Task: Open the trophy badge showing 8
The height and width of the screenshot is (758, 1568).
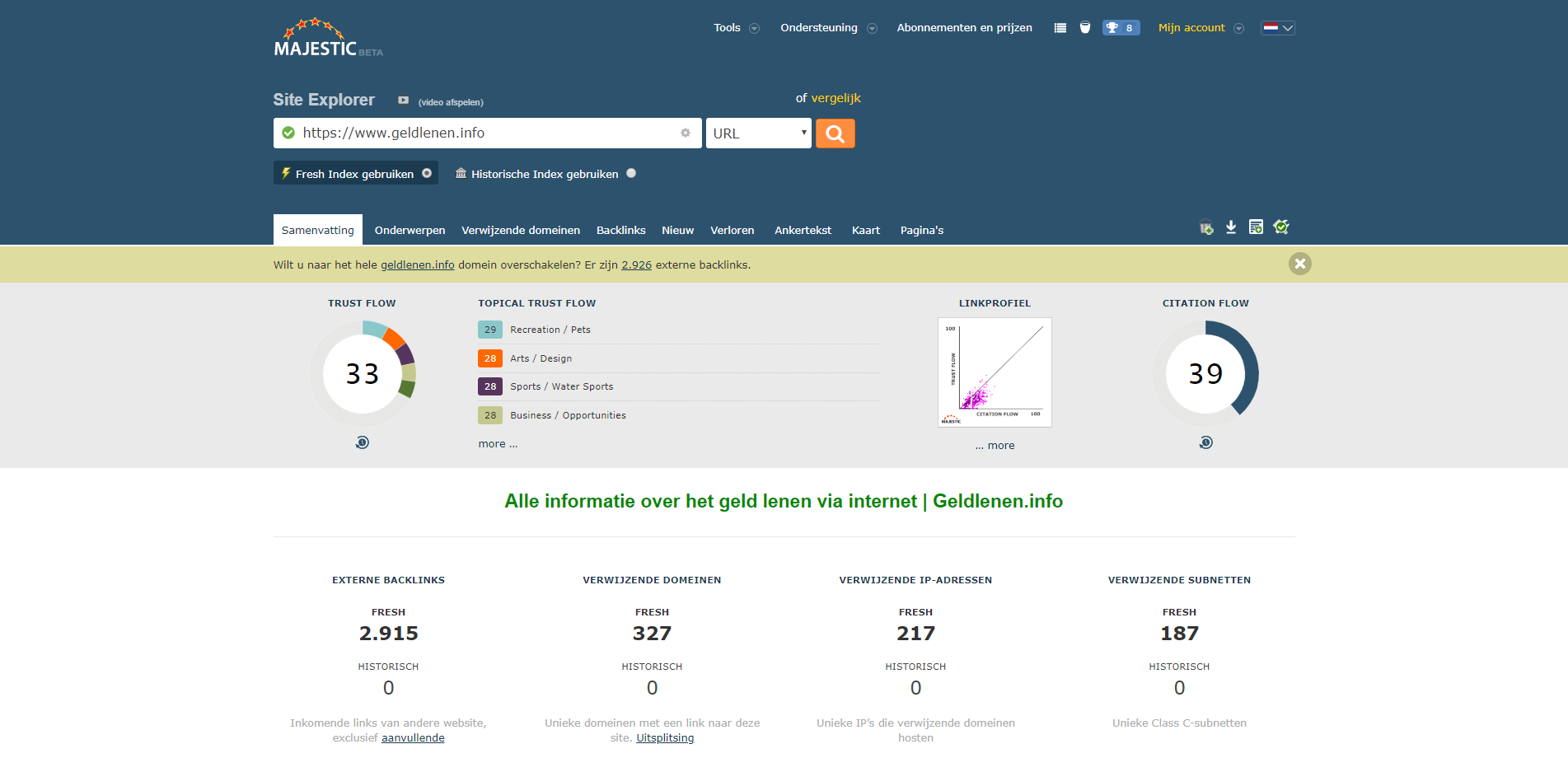Action: pyautogui.click(x=1121, y=28)
